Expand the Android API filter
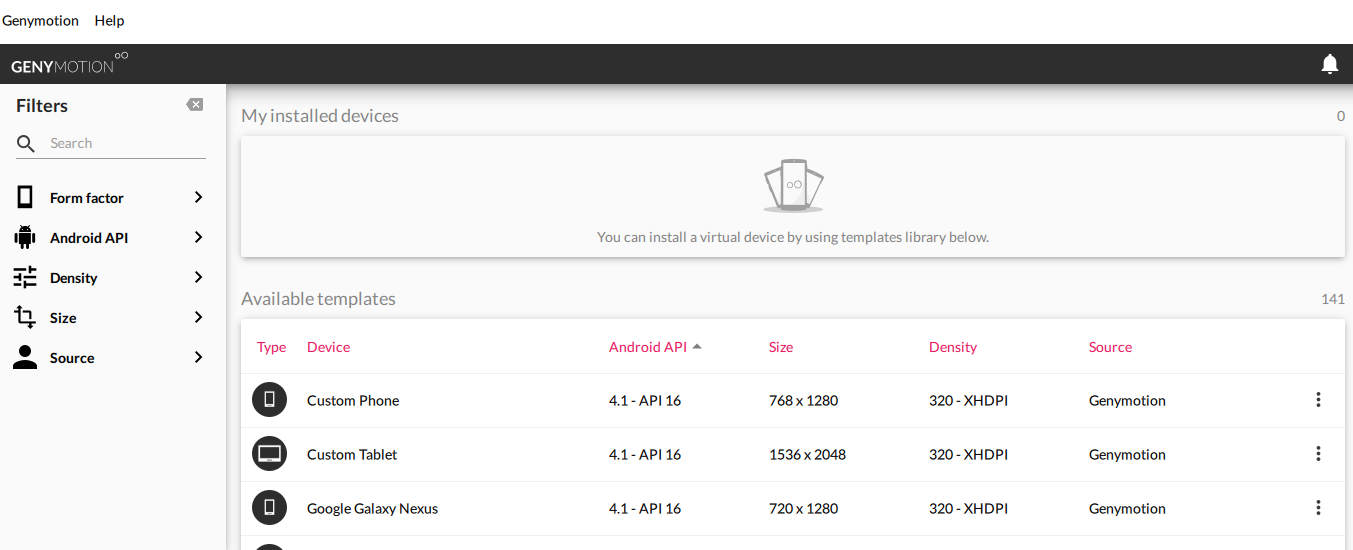 pos(198,238)
